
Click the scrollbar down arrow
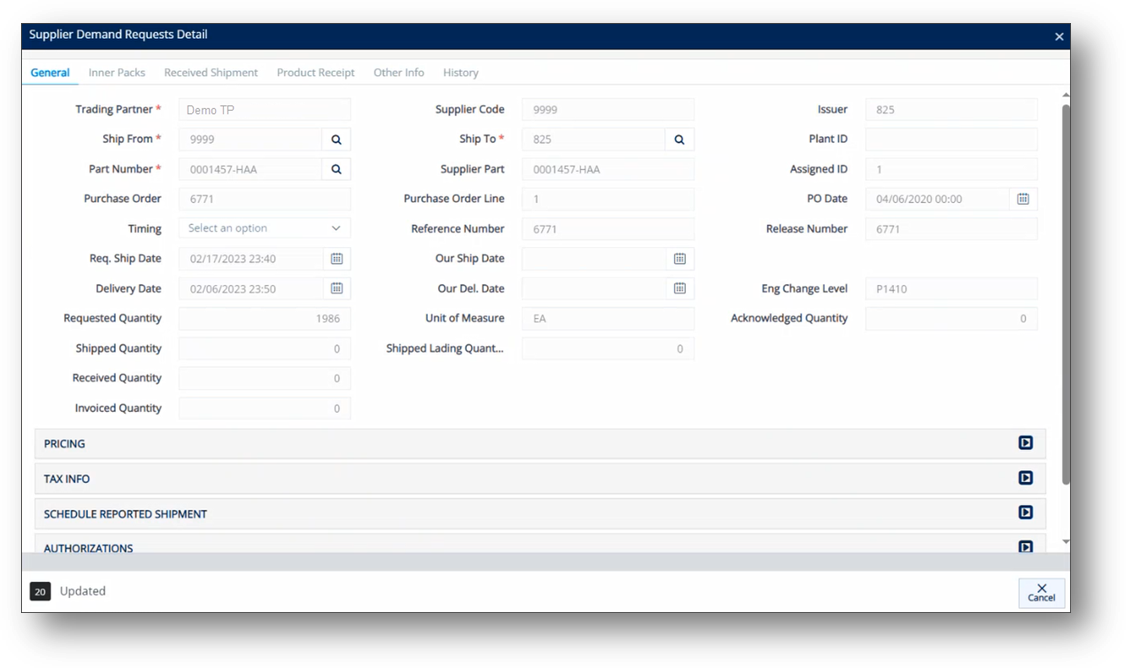pyautogui.click(x=1066, y=542)
